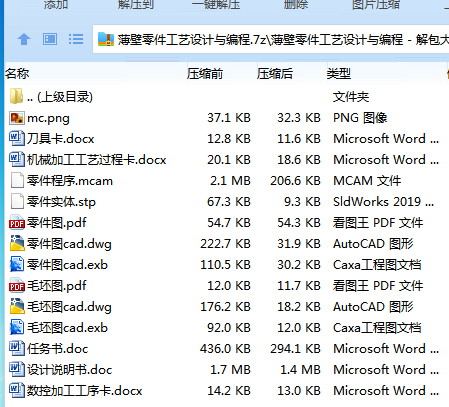Click the parent directory folder icon
Screen dimensions: 449x407
coord(17,97)
